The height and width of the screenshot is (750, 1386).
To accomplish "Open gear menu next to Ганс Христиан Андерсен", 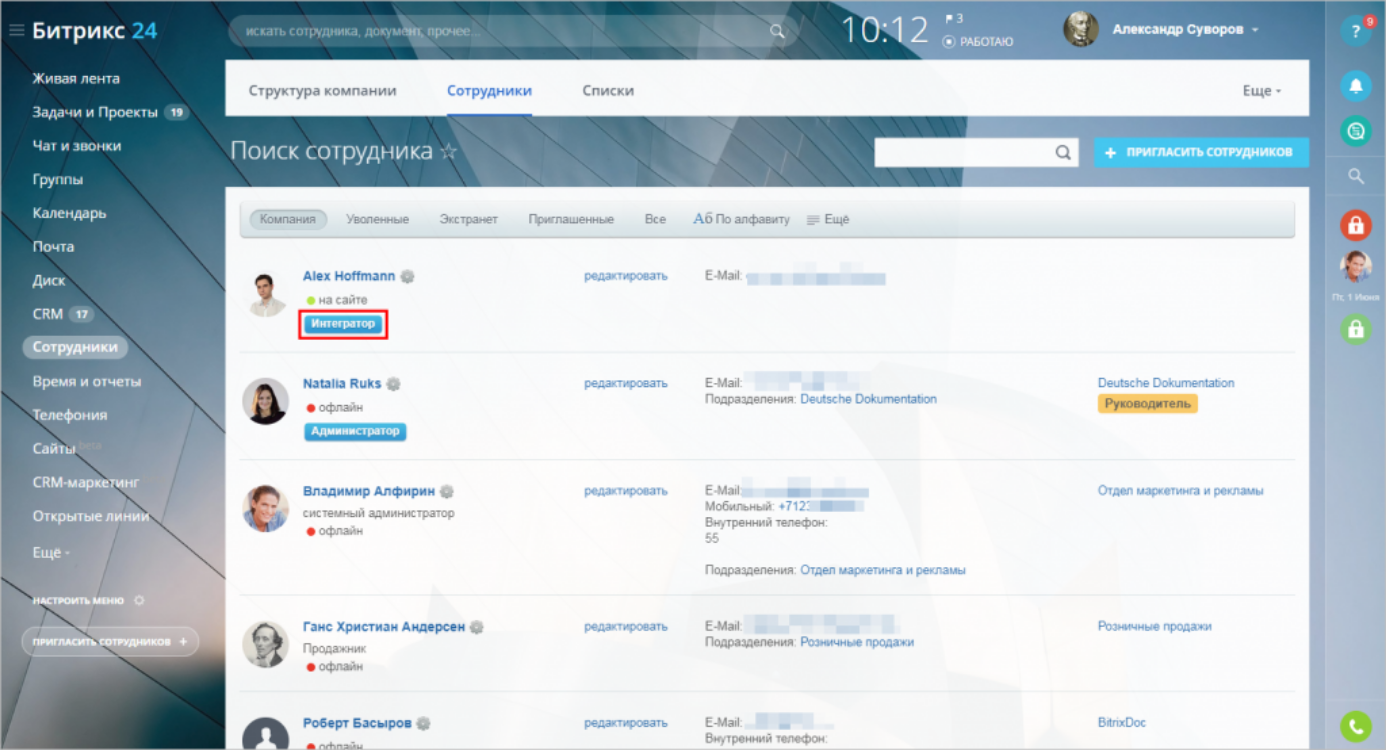I will point(477,627).
